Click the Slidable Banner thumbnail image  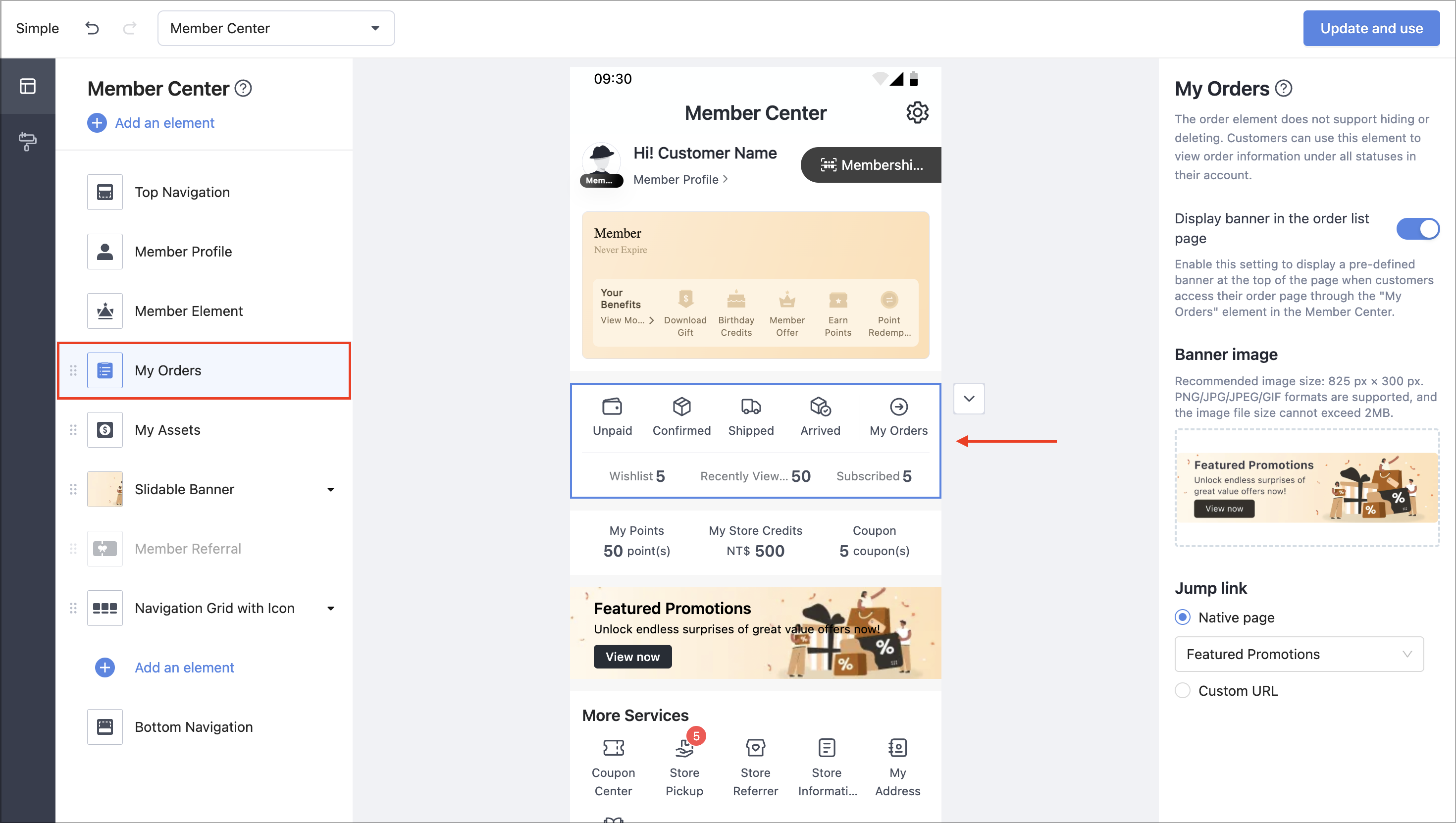[x=104, y=489]
